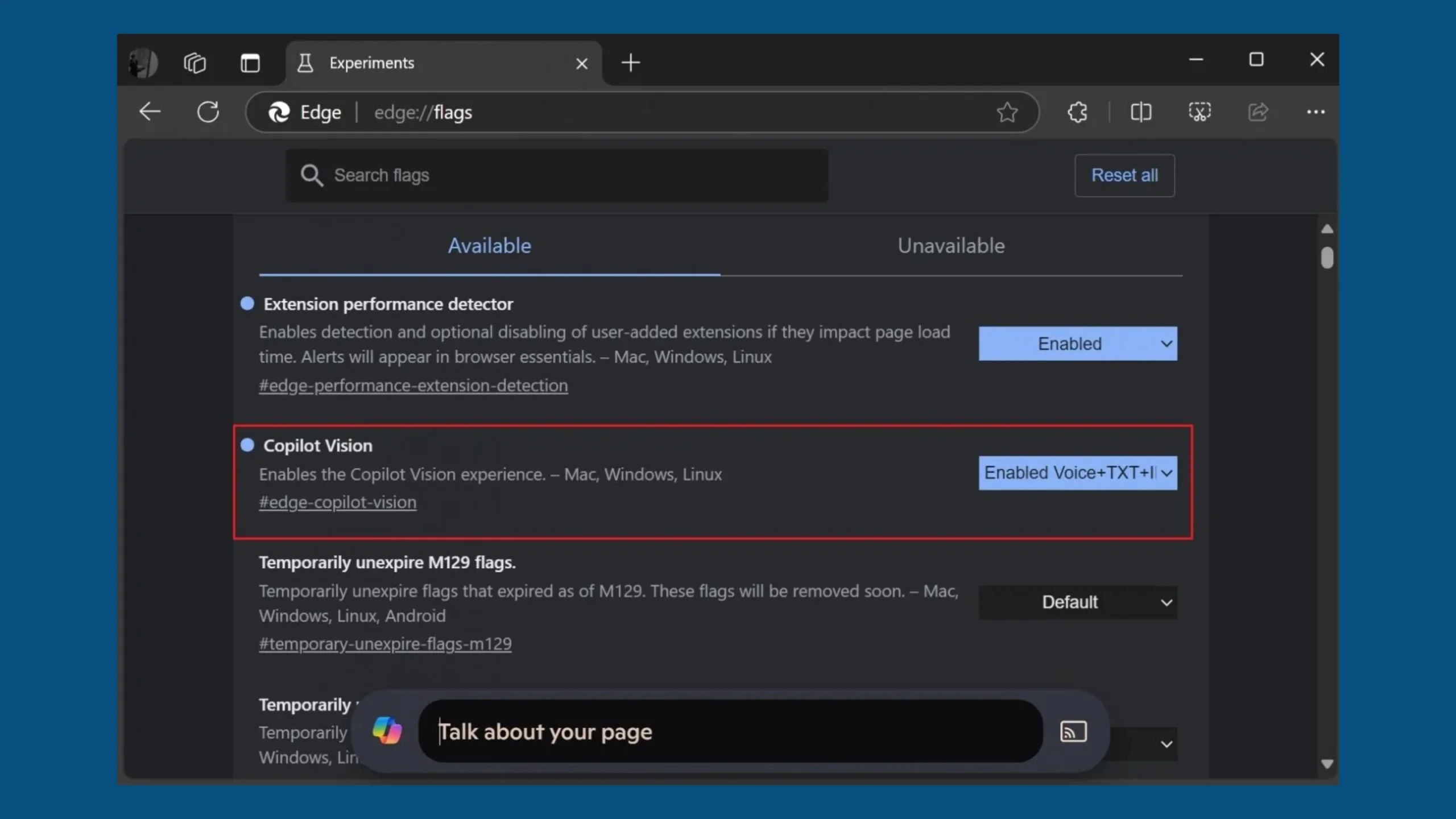Click the address bar edge://flags URL

click(x=423, y=112)
